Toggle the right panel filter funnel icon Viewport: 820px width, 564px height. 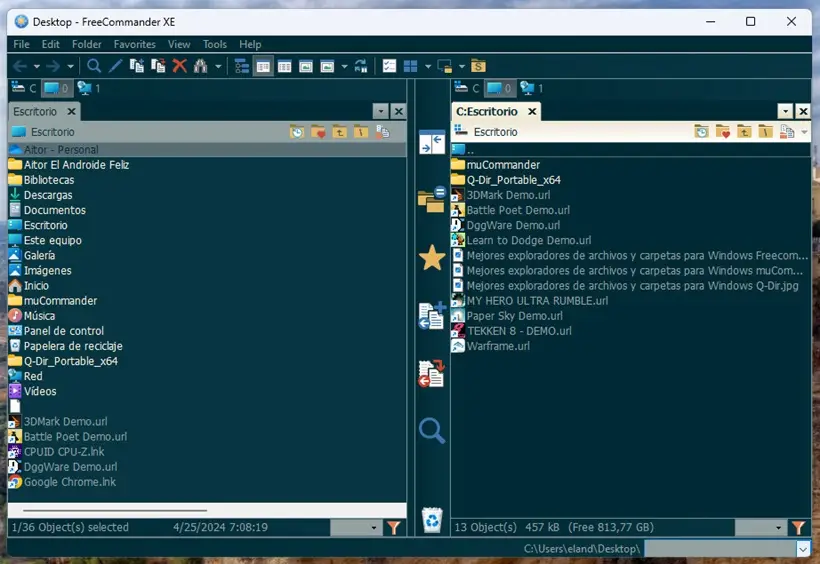[798, 527]
